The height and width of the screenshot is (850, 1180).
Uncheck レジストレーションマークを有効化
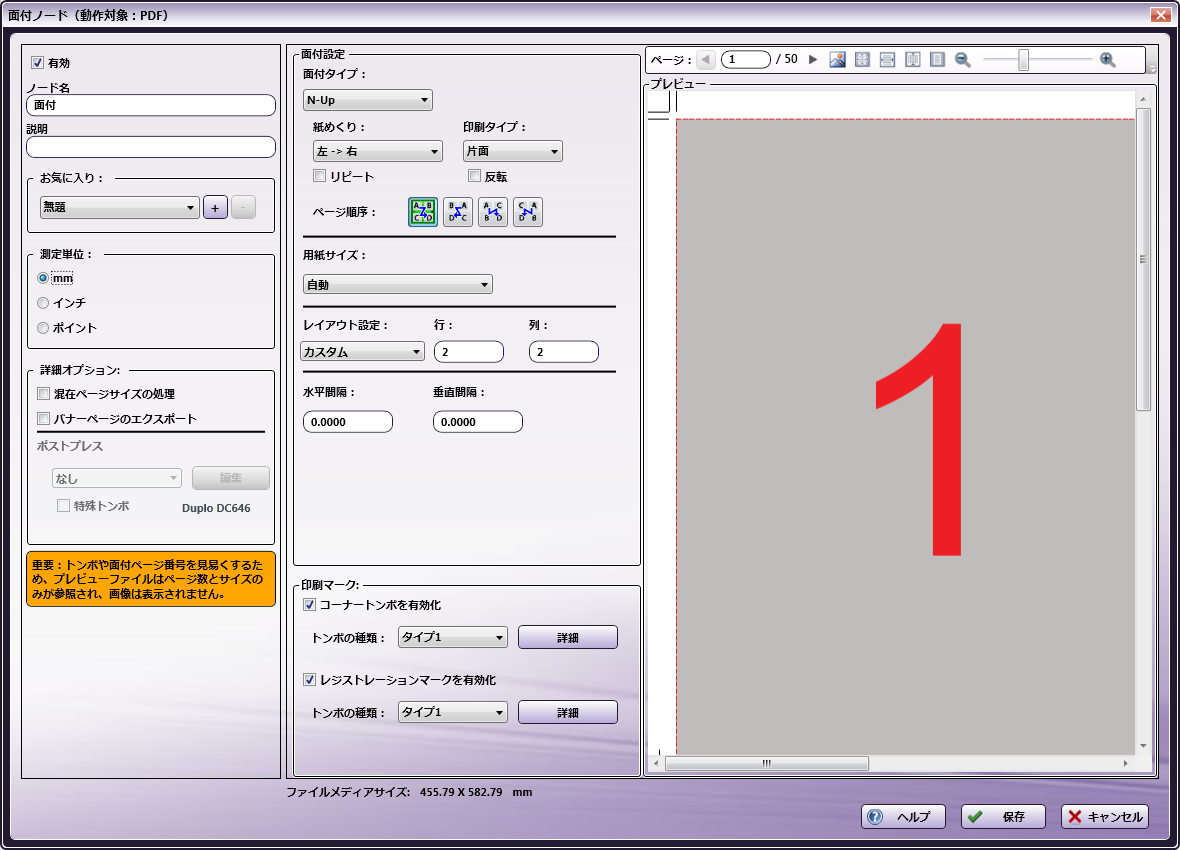[309, 680]
